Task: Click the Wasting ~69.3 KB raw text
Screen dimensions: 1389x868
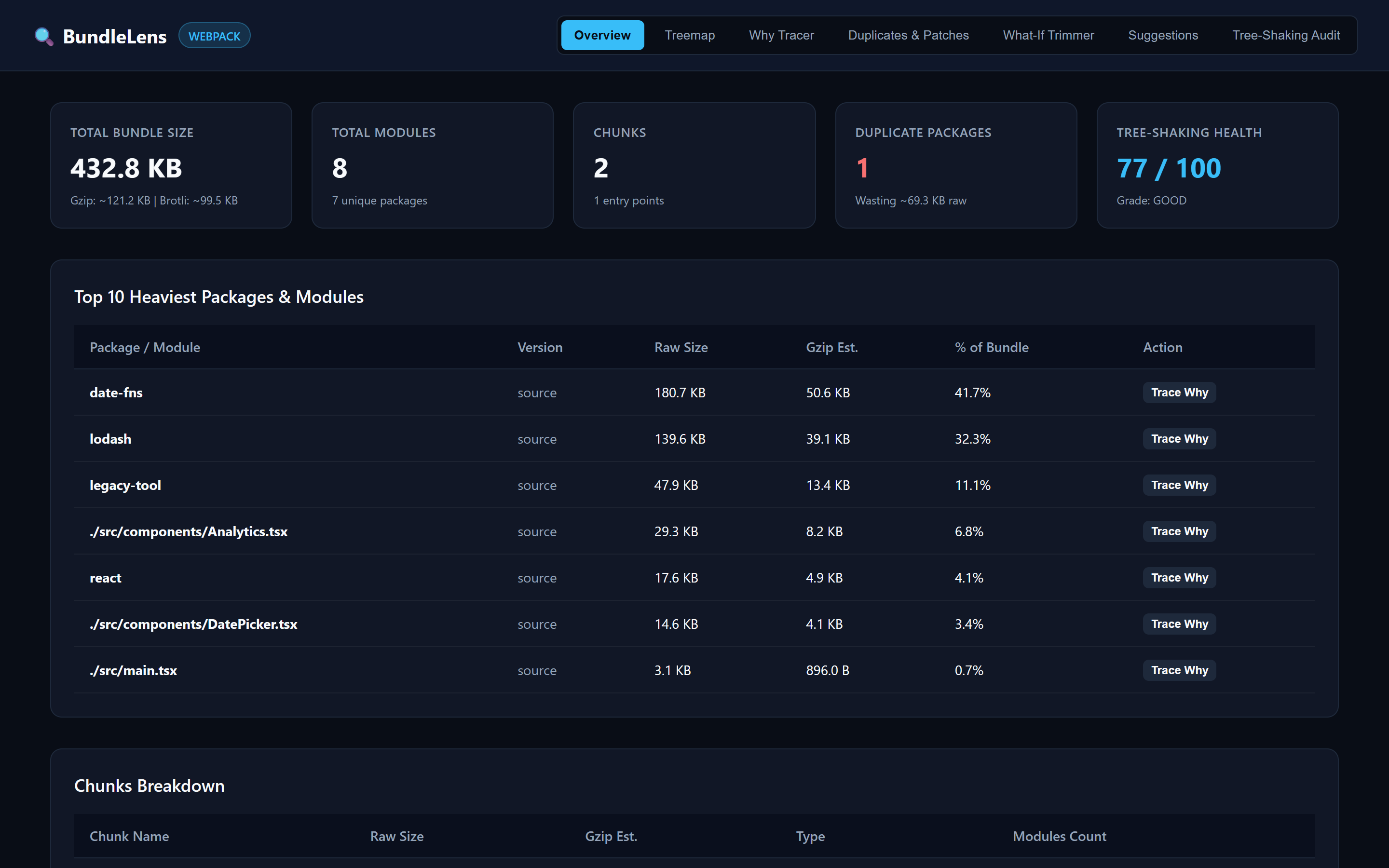Action: point(910,200)
